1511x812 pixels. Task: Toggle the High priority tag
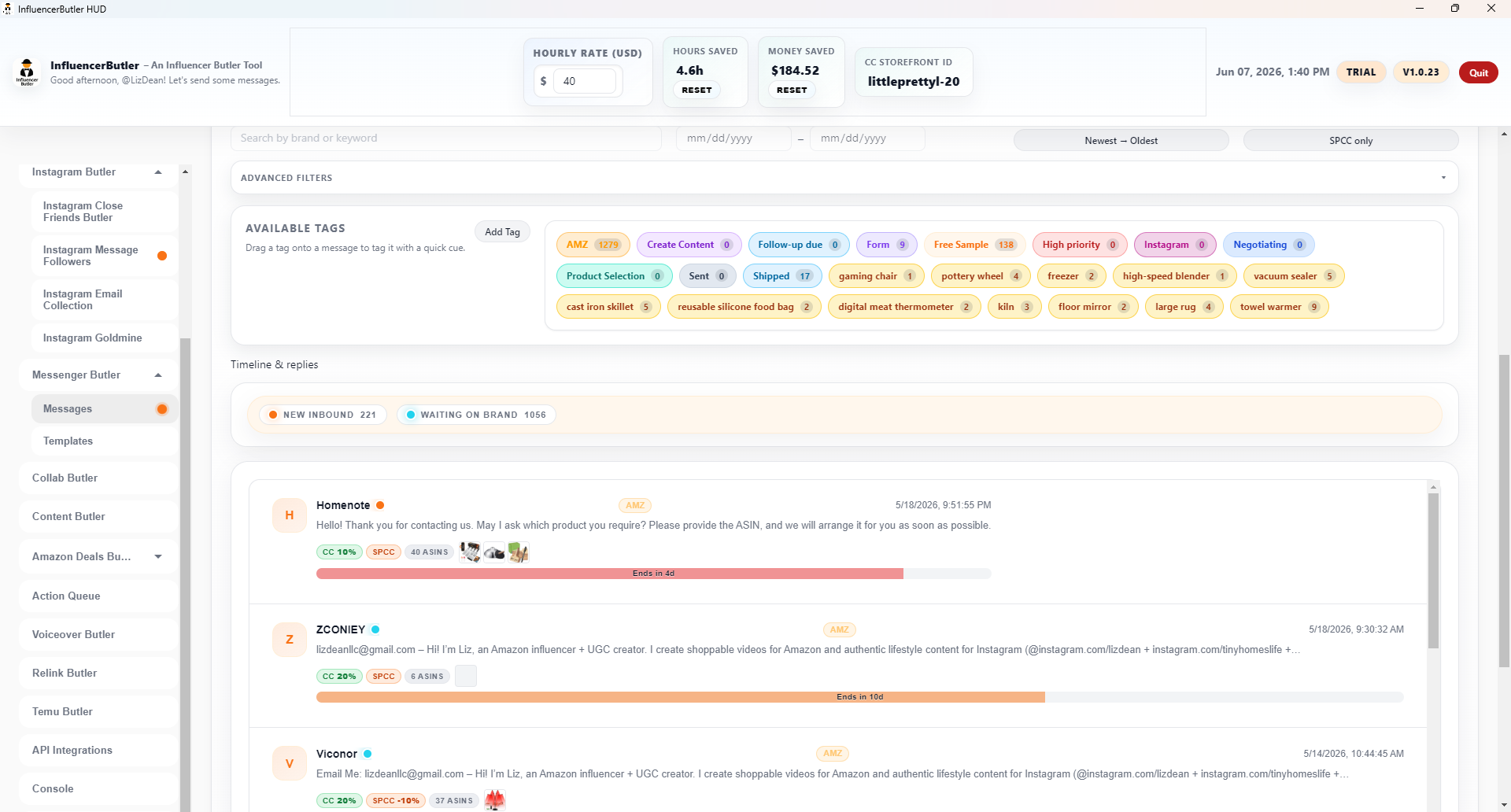pyautogui.click(x=1080, y=245)
